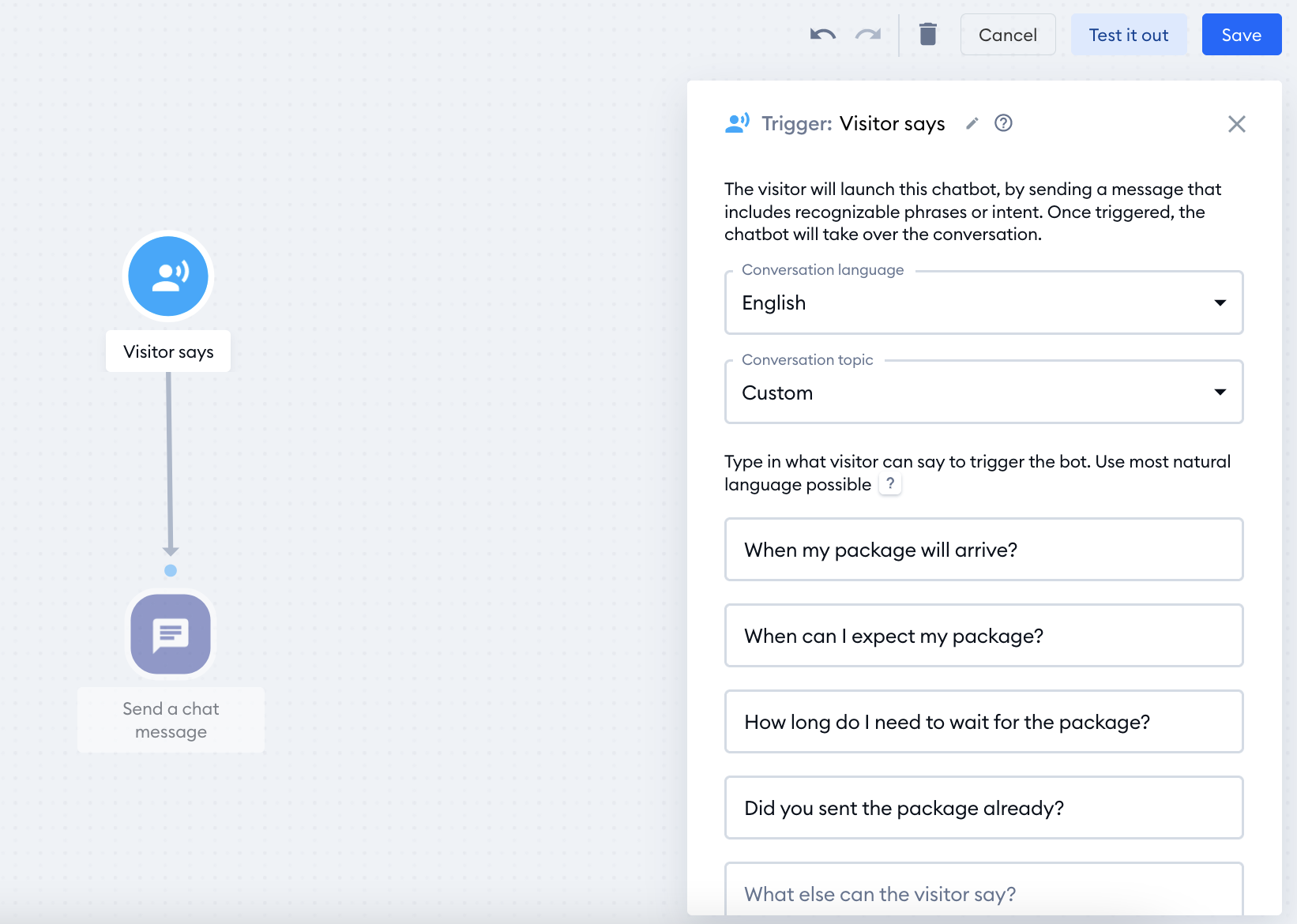Click the trigger icon in panel header
The width and height of the screenshot is (1297, 924).
point(737,123)
